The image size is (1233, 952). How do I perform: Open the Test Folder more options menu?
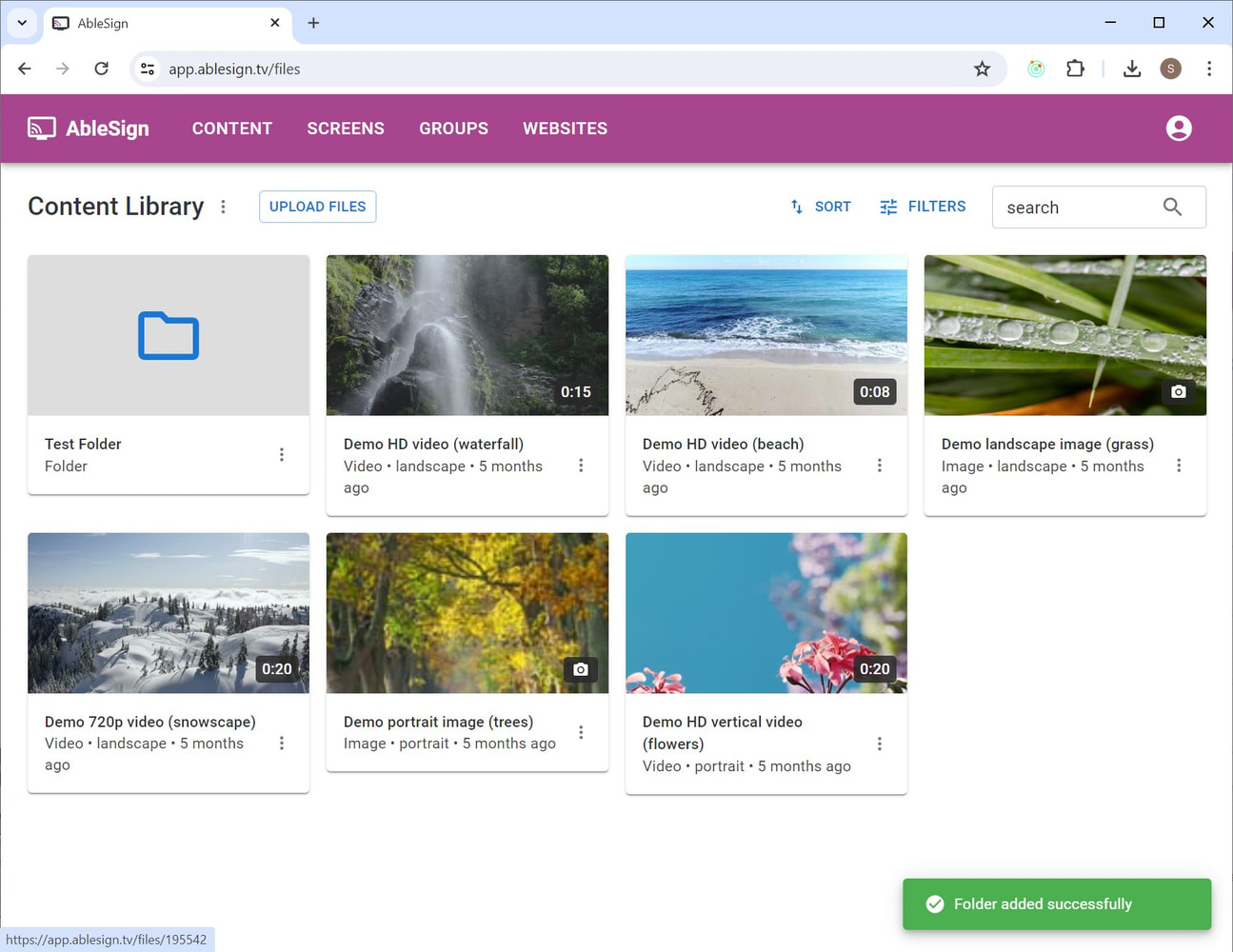(x=282, y=455)
